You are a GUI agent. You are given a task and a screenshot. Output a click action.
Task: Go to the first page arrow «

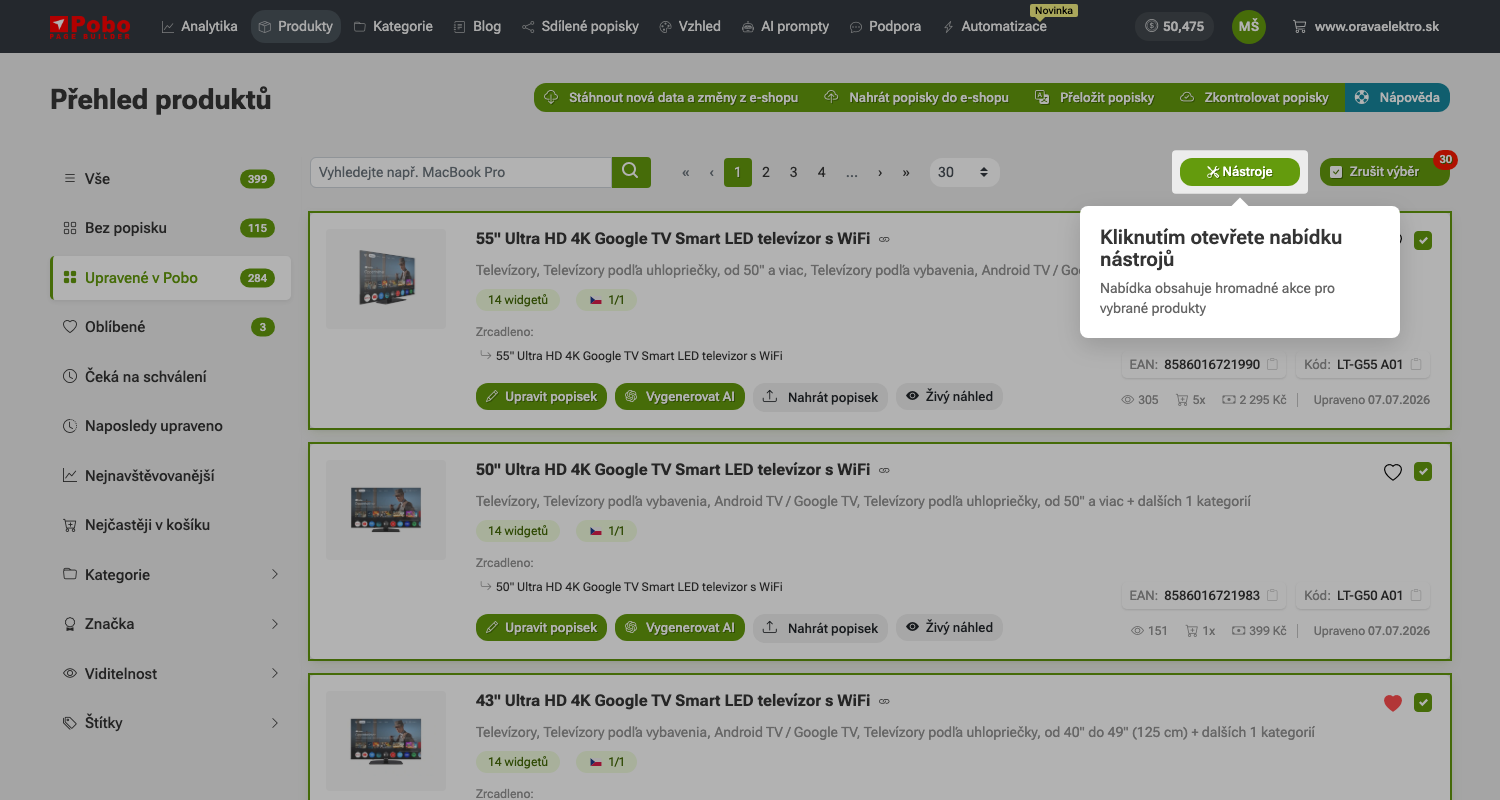pos(686,172)
